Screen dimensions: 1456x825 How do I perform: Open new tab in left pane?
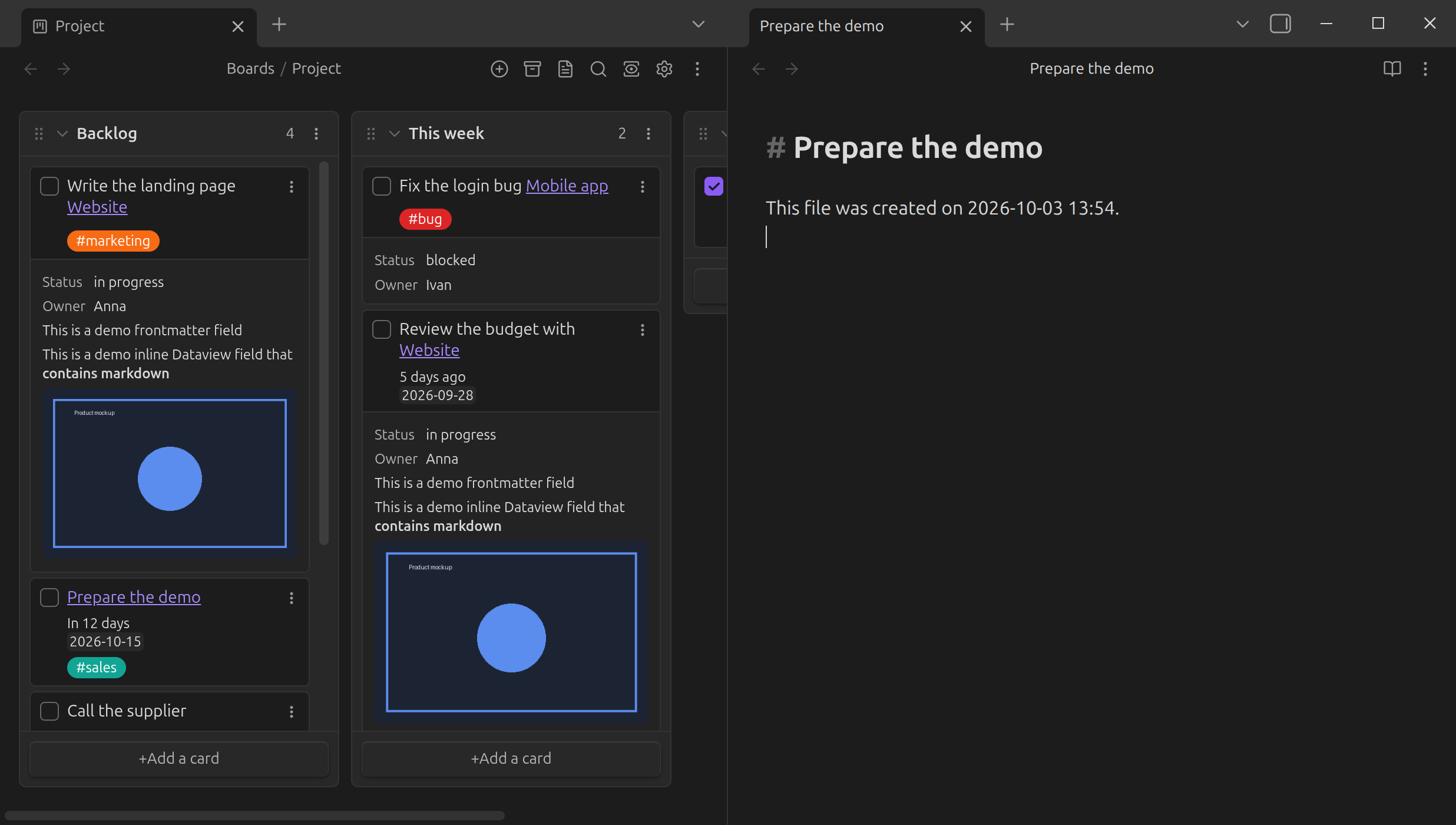(x=279, y=24)
